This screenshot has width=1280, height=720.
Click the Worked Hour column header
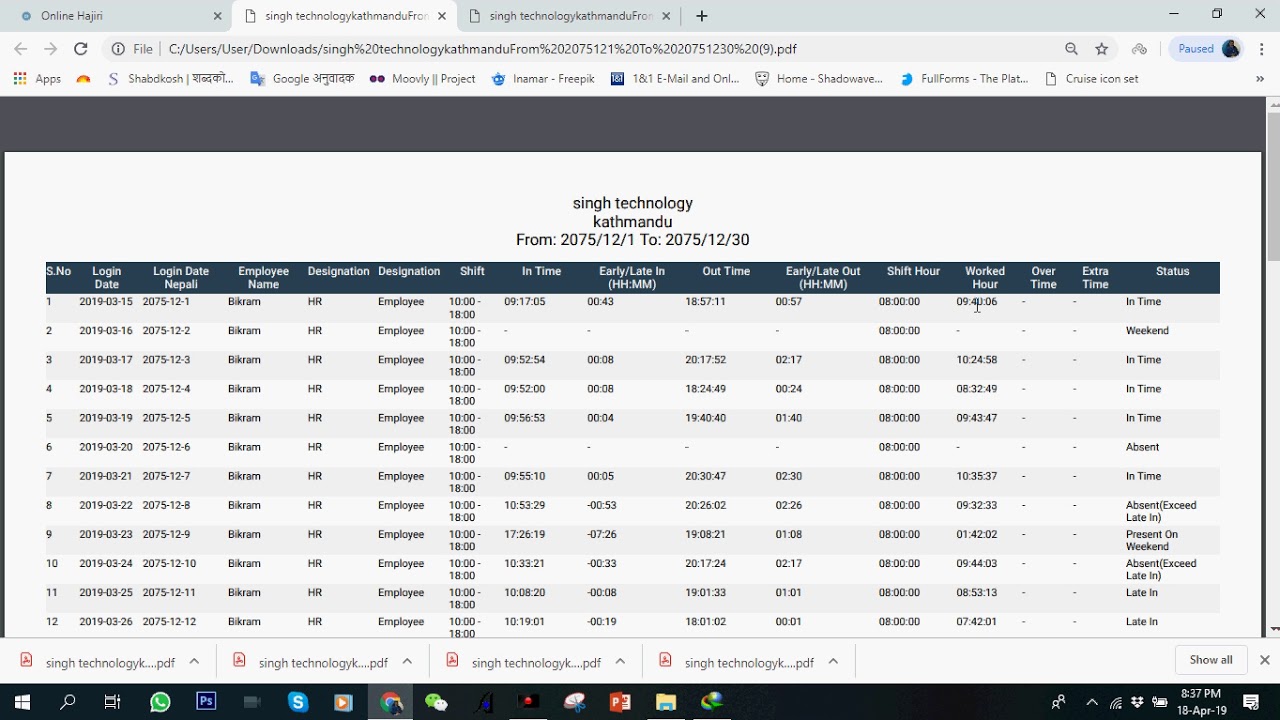(985, 278)
